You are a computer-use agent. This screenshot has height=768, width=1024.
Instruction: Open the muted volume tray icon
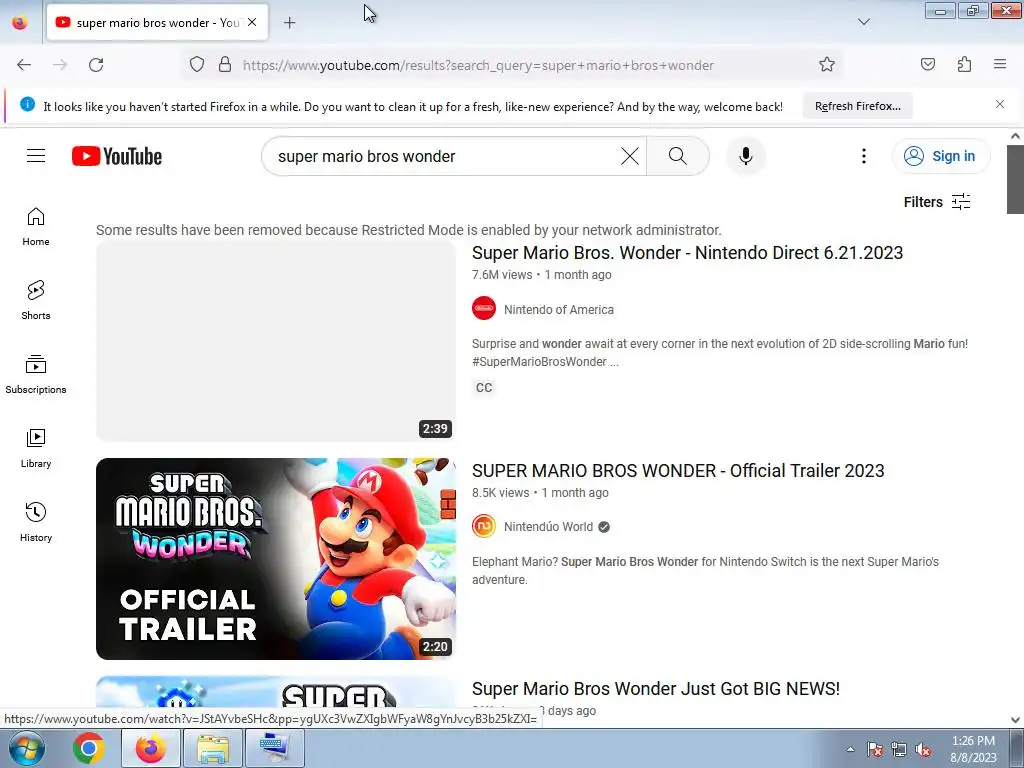click(923, 750)
